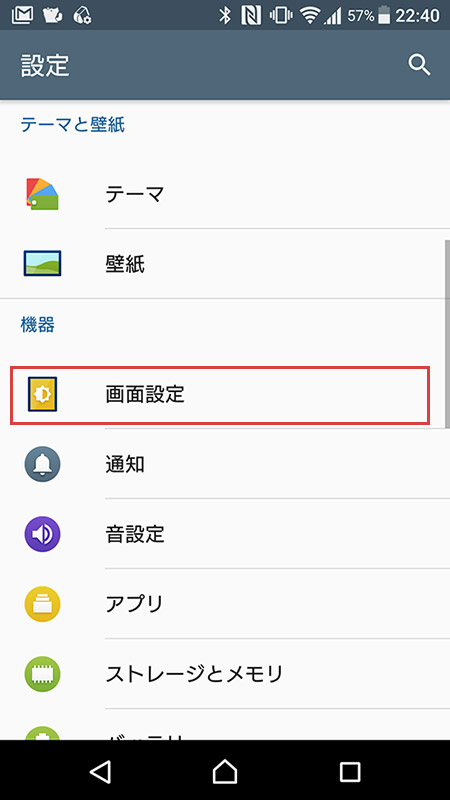Tap the Android back triangle button
Screen dimensions: 450x800
click(x=100, y=772)
